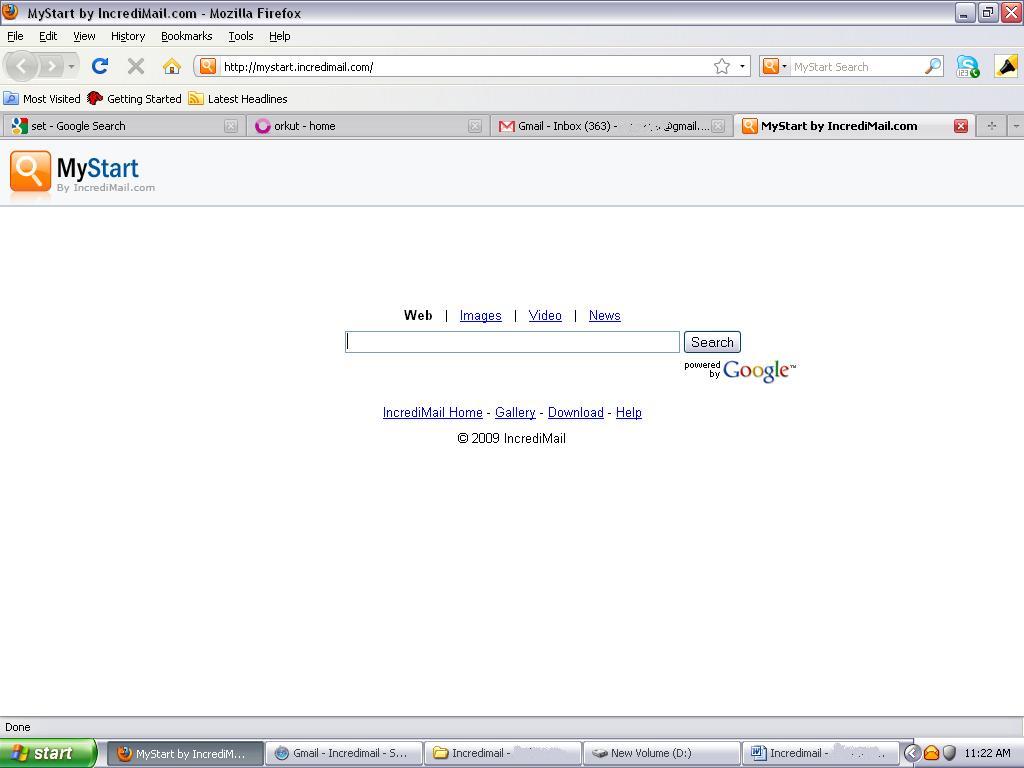The image size is (1024, 768).
Task: Open the Getting Started bookmark
Action: 135,99
